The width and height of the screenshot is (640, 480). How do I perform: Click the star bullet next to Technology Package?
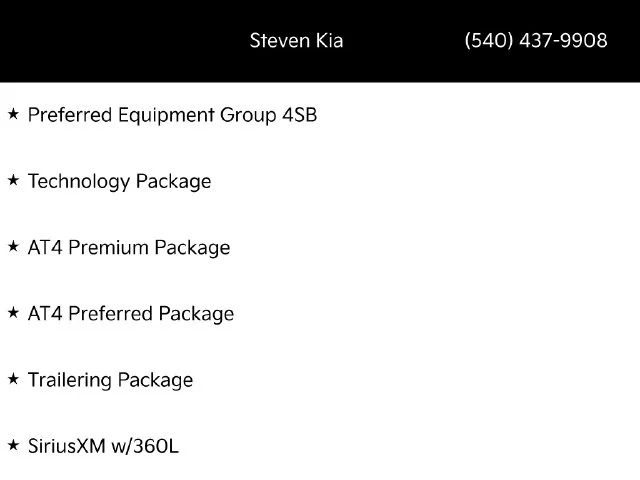tap(13, 180)
